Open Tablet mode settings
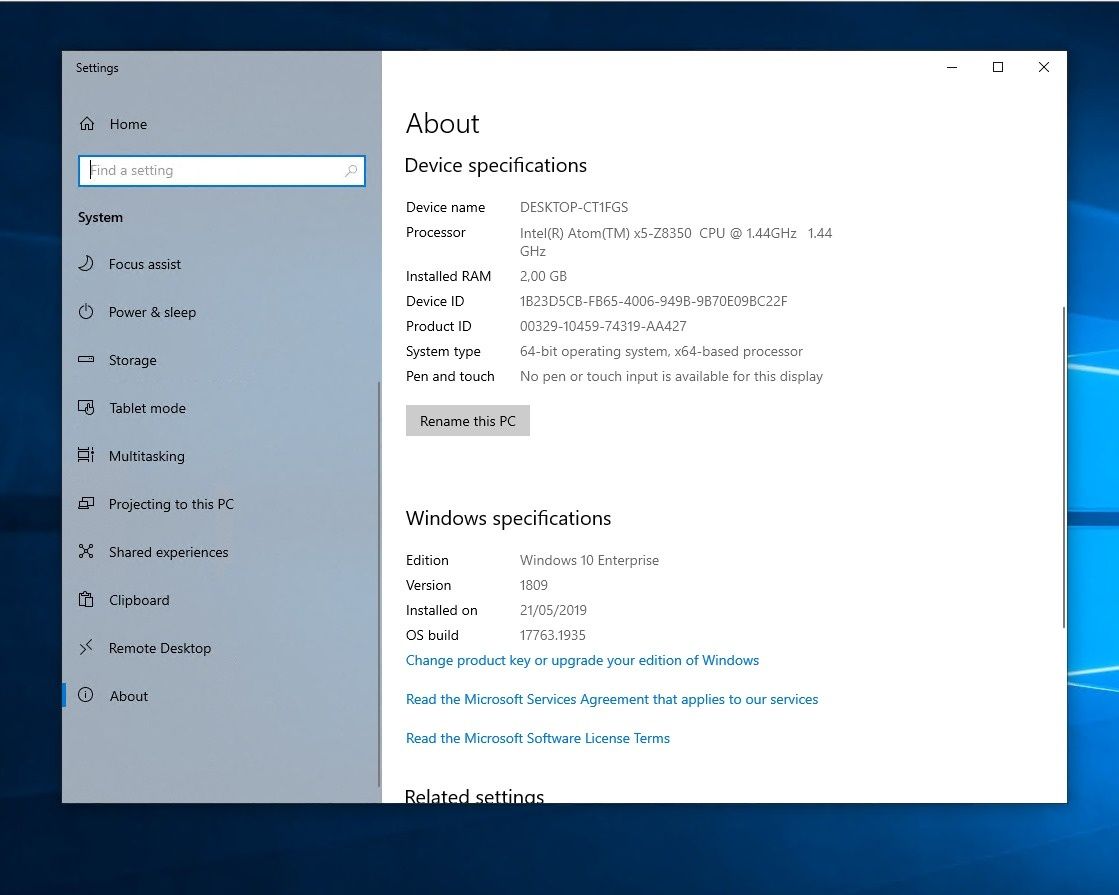The image size is (1119, 895). point(147,408)
